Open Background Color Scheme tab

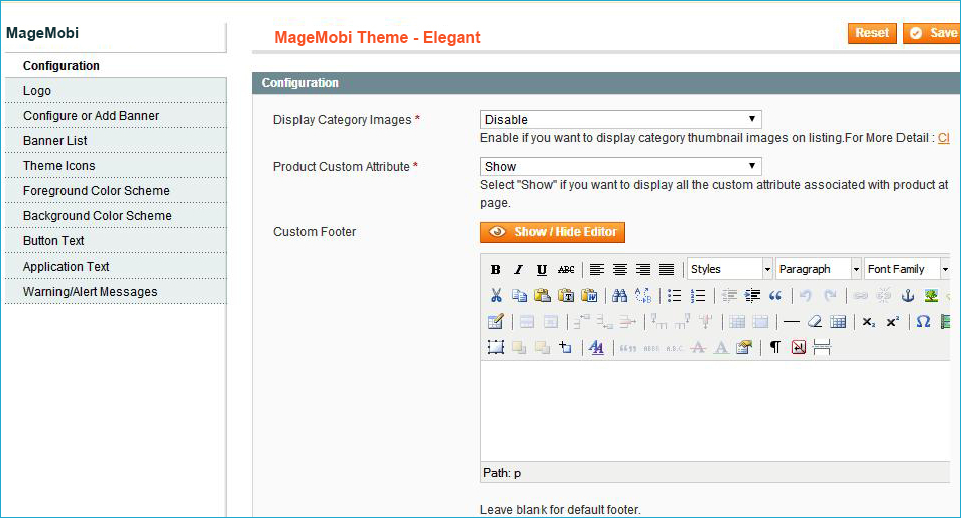(116, 216)
